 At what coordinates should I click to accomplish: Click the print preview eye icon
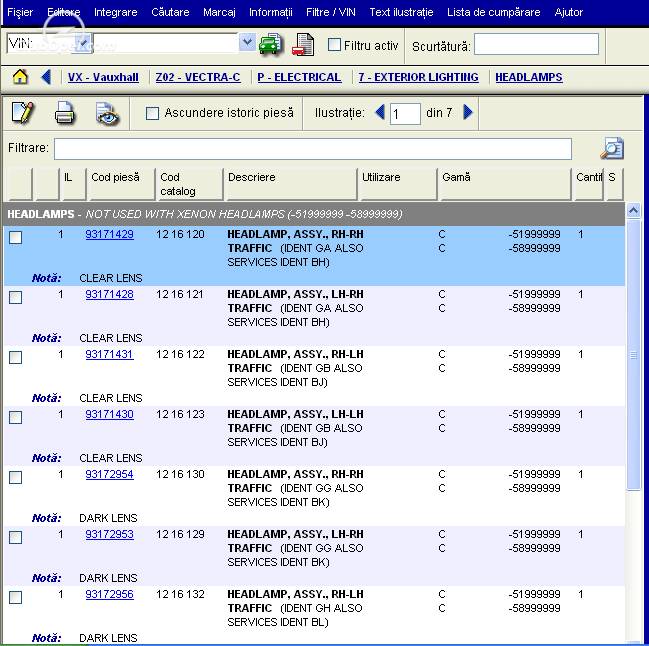click(107, 113)
